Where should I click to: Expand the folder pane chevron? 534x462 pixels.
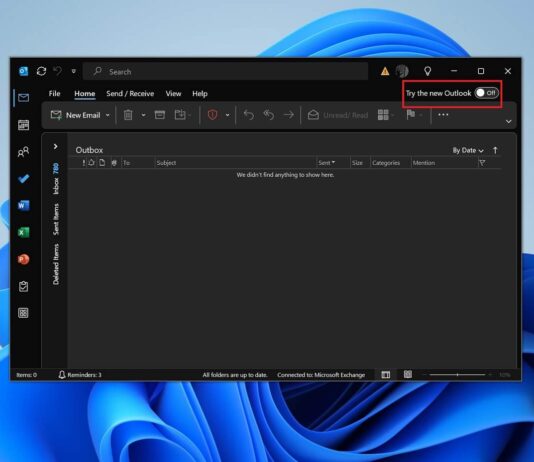pos(55,146)
